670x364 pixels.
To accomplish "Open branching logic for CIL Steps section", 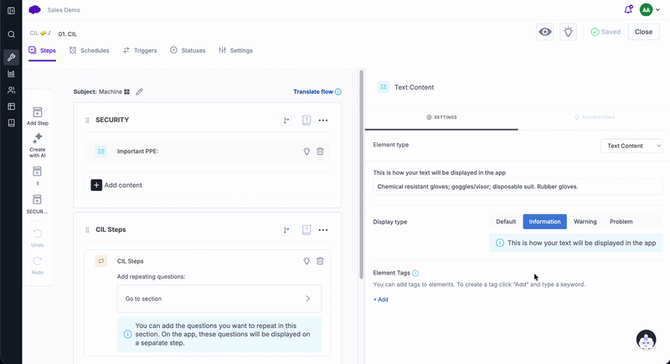I will tap(286, 230).
